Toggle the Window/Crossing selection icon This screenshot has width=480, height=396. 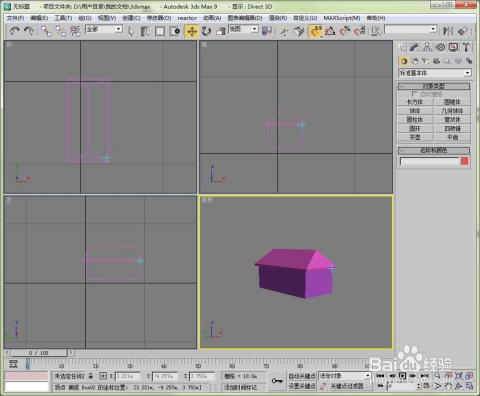[x=175, y=31]
